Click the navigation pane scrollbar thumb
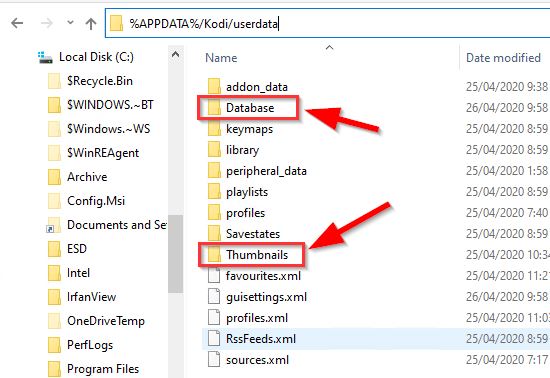The width and height of the screenshot is (550, 378). coord(175,254)
